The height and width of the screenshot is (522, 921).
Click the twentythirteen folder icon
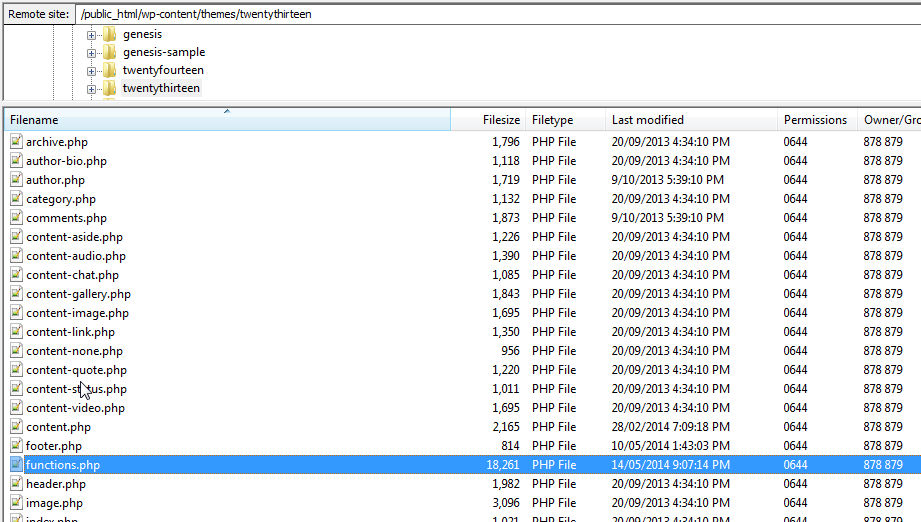coord(110,88)
